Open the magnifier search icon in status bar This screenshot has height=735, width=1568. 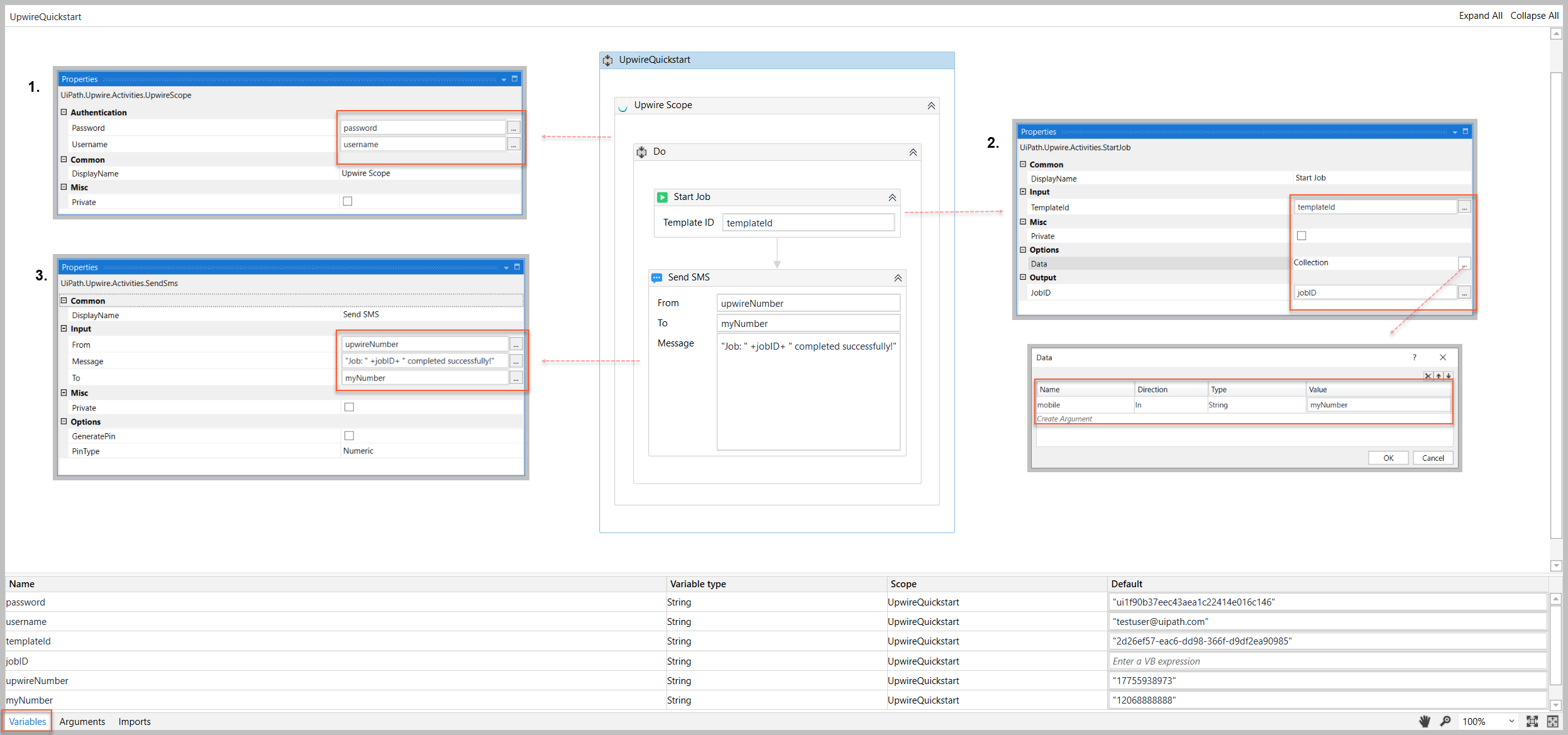[x=1446, y=721]
